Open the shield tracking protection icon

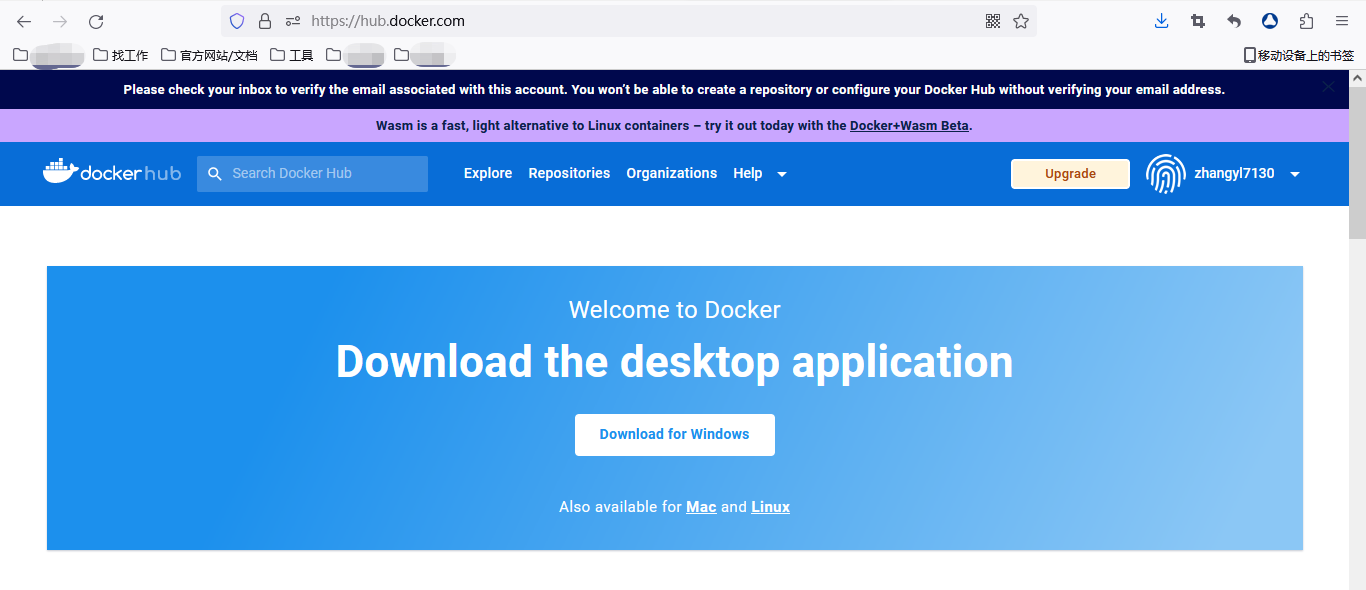coord(237,21)
